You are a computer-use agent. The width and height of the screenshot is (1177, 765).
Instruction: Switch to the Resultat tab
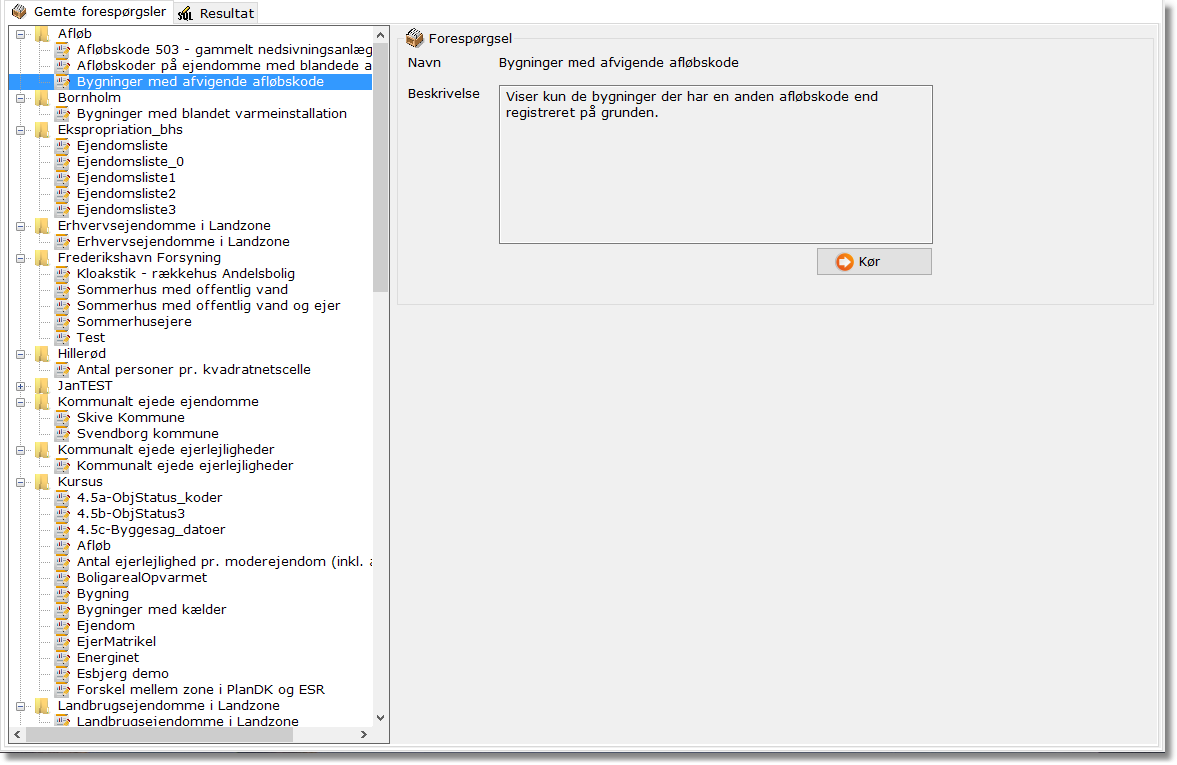(x=216, y=13)
